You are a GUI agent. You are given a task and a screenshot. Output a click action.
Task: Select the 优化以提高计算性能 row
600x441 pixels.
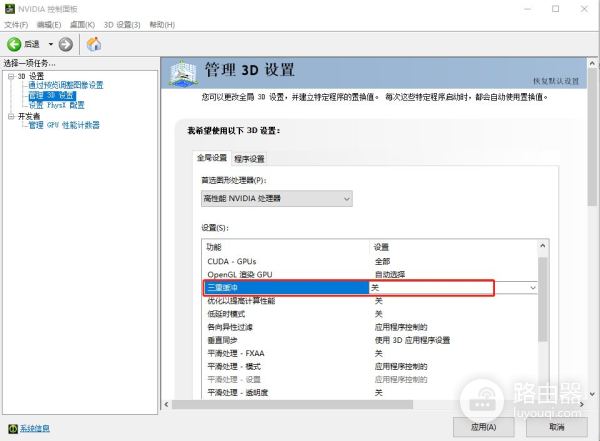pos(369,301)
